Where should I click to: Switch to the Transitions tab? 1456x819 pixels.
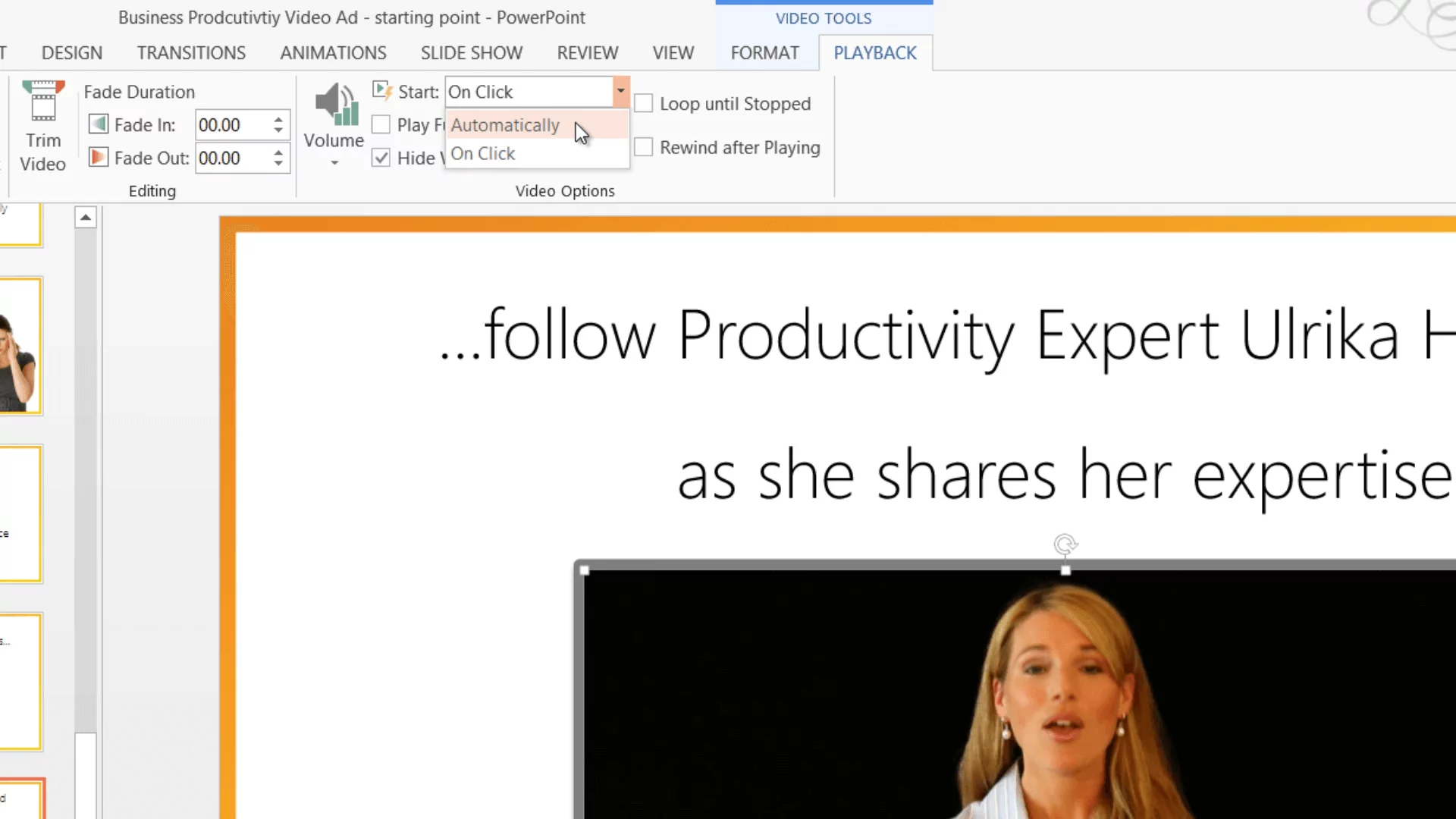pos(191,52)
